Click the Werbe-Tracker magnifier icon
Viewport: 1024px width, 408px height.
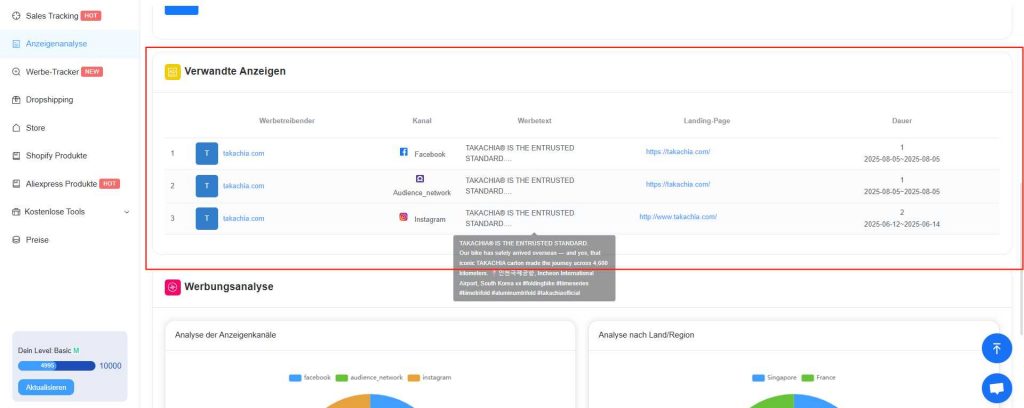click(x=16, y=72)
